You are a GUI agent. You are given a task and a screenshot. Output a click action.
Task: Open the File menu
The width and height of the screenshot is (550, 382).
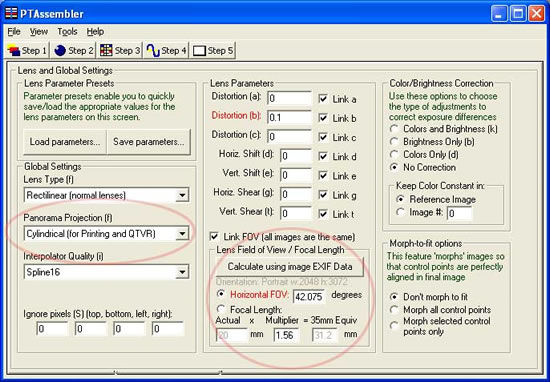click(x=14, y=32)
